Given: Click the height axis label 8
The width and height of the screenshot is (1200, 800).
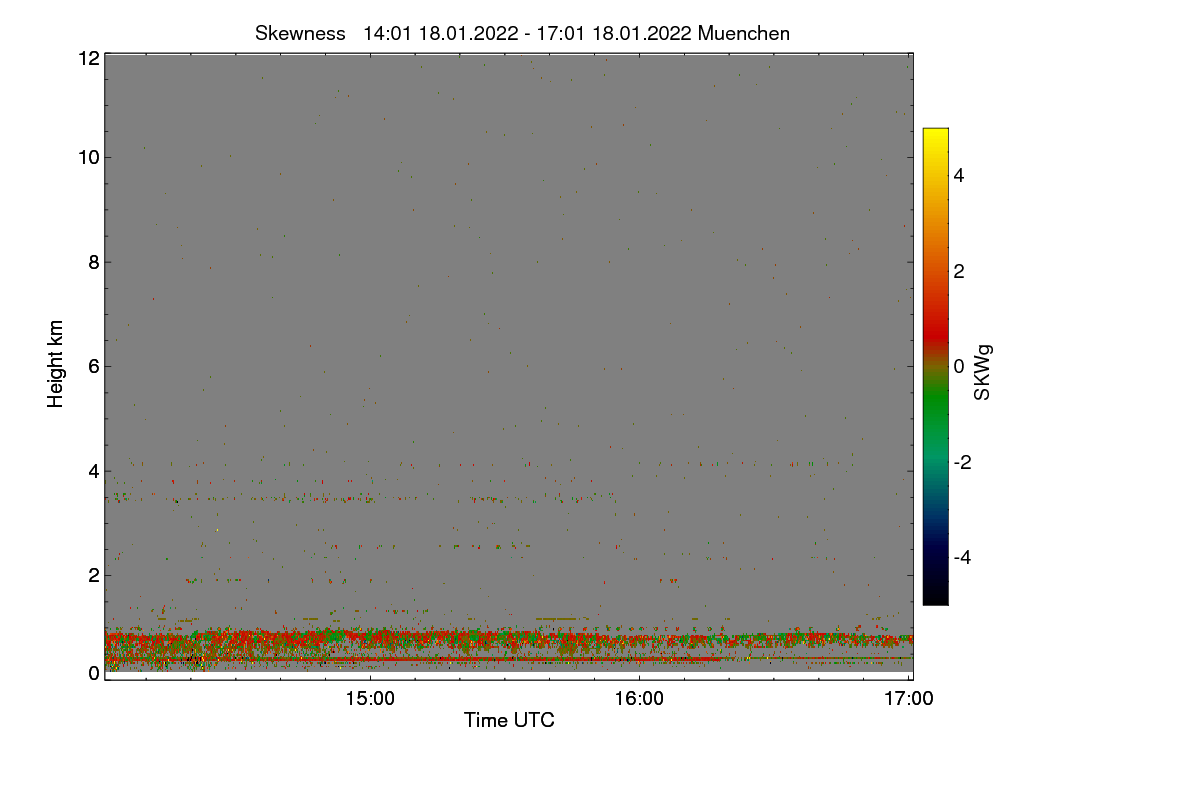Looking at the screenshot, I should pos(93,262).
